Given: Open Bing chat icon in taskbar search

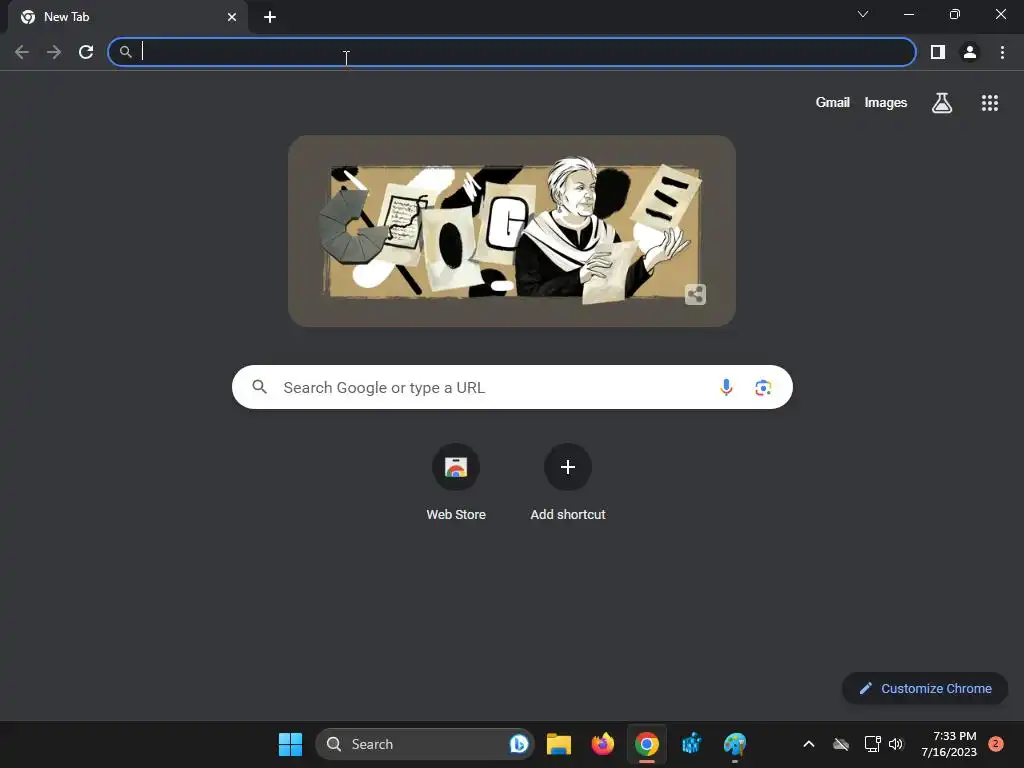Looking at the screenshot, I should pyautogui.click(x=519, y=744).
